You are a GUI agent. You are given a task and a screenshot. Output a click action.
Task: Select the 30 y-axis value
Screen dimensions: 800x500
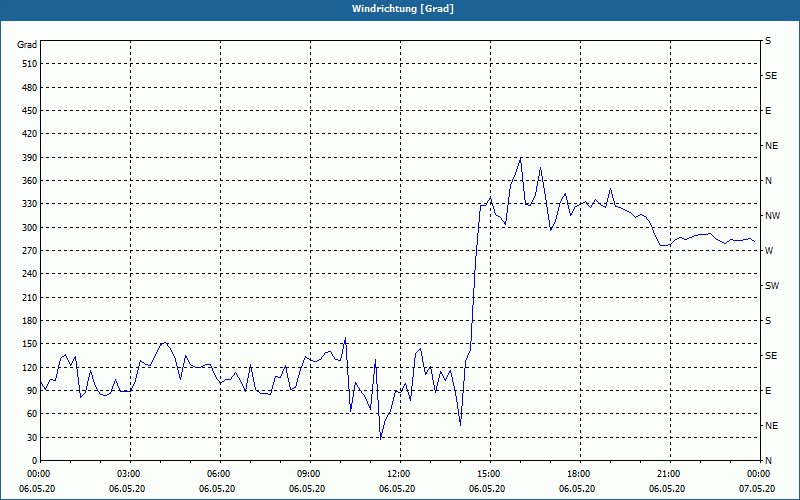[x=32, y=437]
